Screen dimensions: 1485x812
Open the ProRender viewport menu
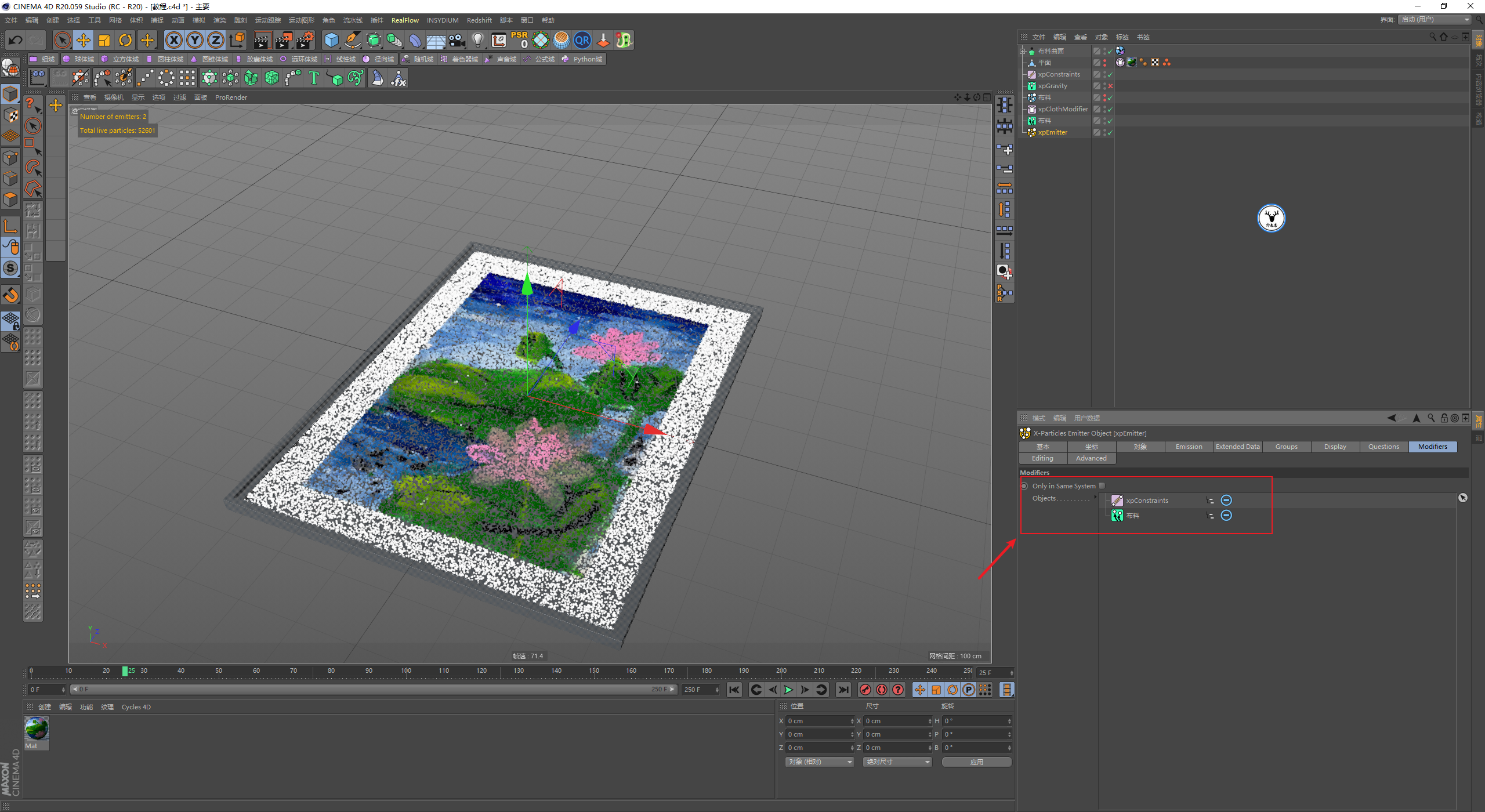pos(231,97)
